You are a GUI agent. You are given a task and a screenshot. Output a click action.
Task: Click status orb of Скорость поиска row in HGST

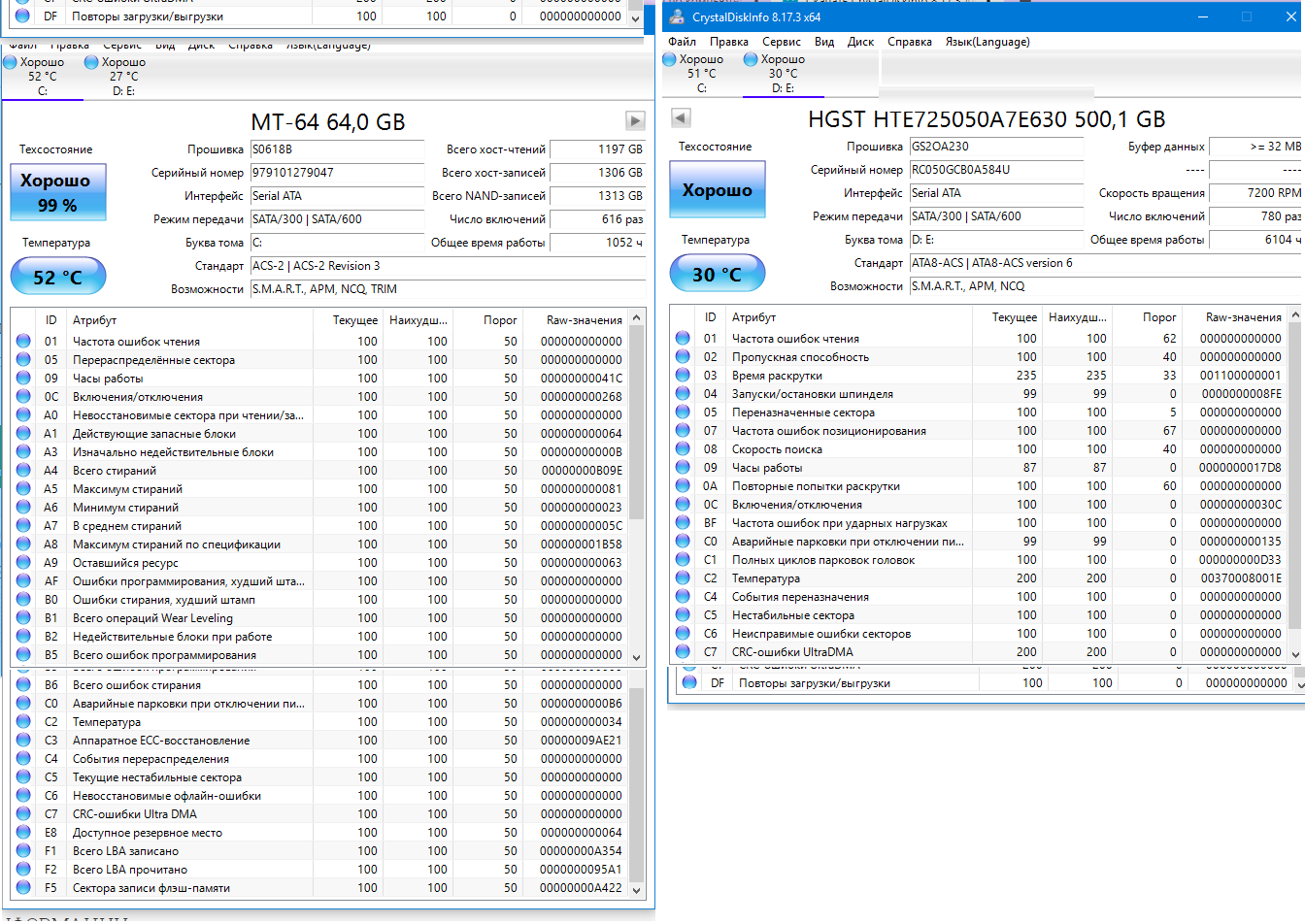(x=683, y=448)
